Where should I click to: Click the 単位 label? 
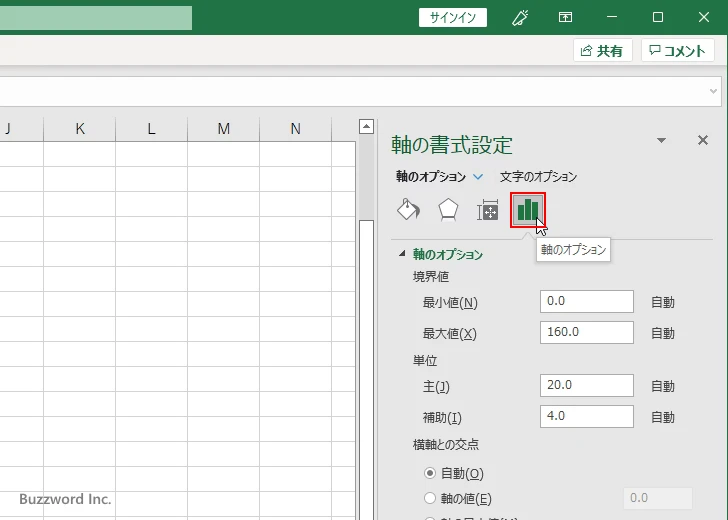click(425, 360)
